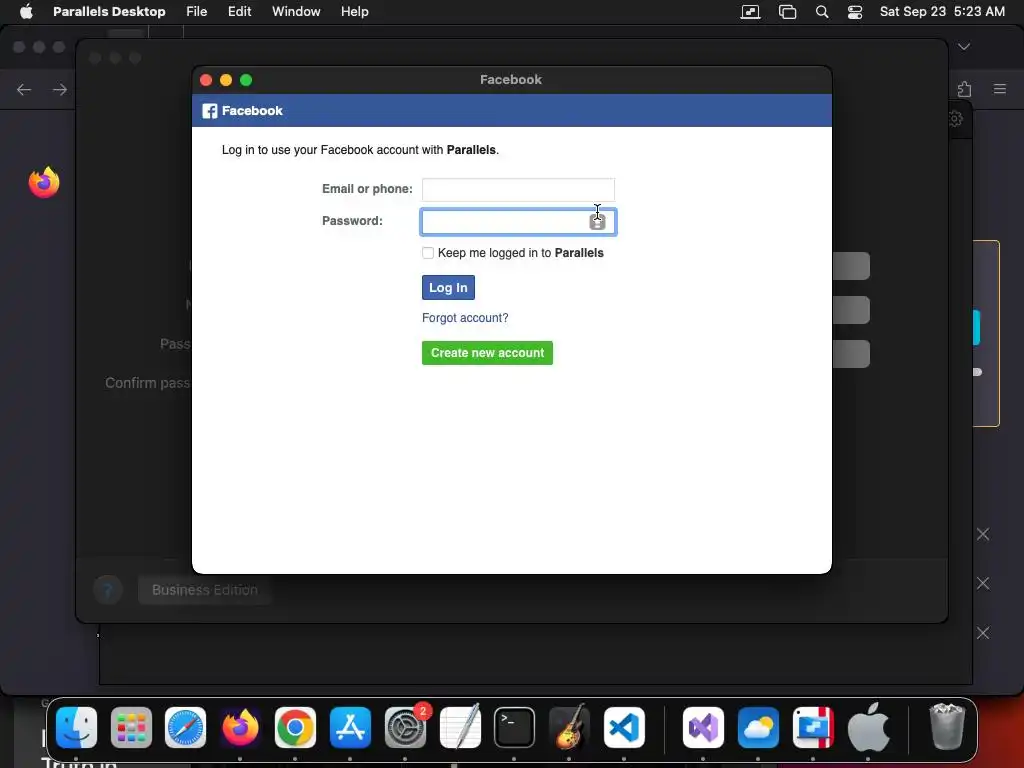Click the browser forward arrow in the background window

pos(59,89)
